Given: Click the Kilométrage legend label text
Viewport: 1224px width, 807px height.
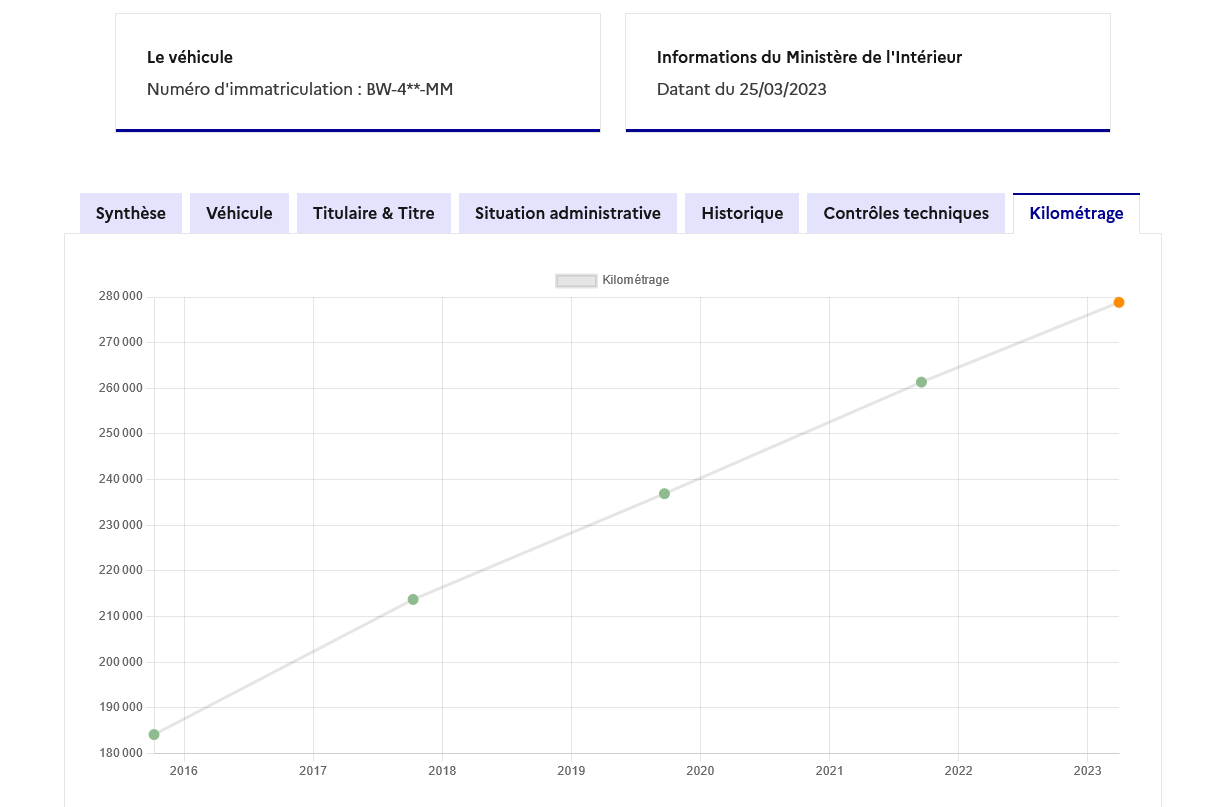Looking at the screenshot, I should coord(636,280).
